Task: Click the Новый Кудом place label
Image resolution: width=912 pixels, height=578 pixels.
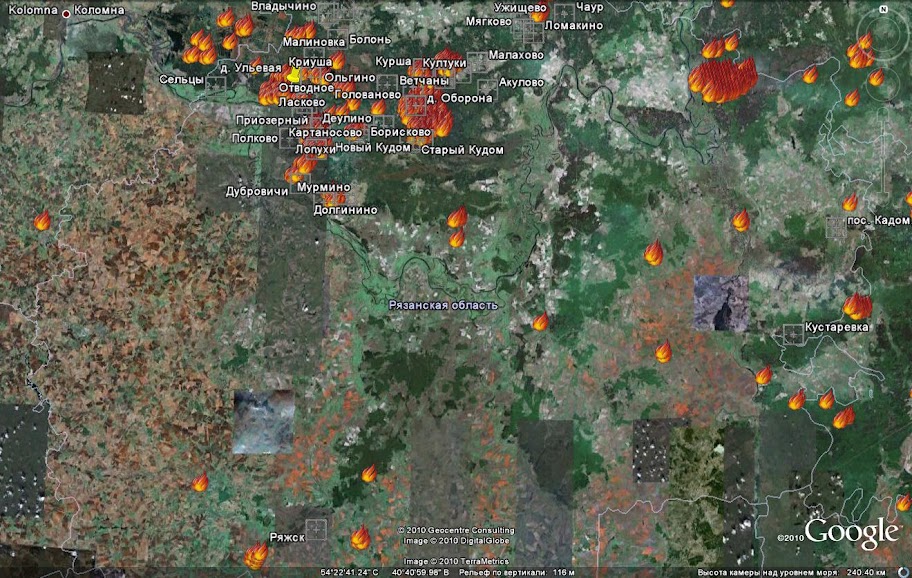Action: [373, 148]
